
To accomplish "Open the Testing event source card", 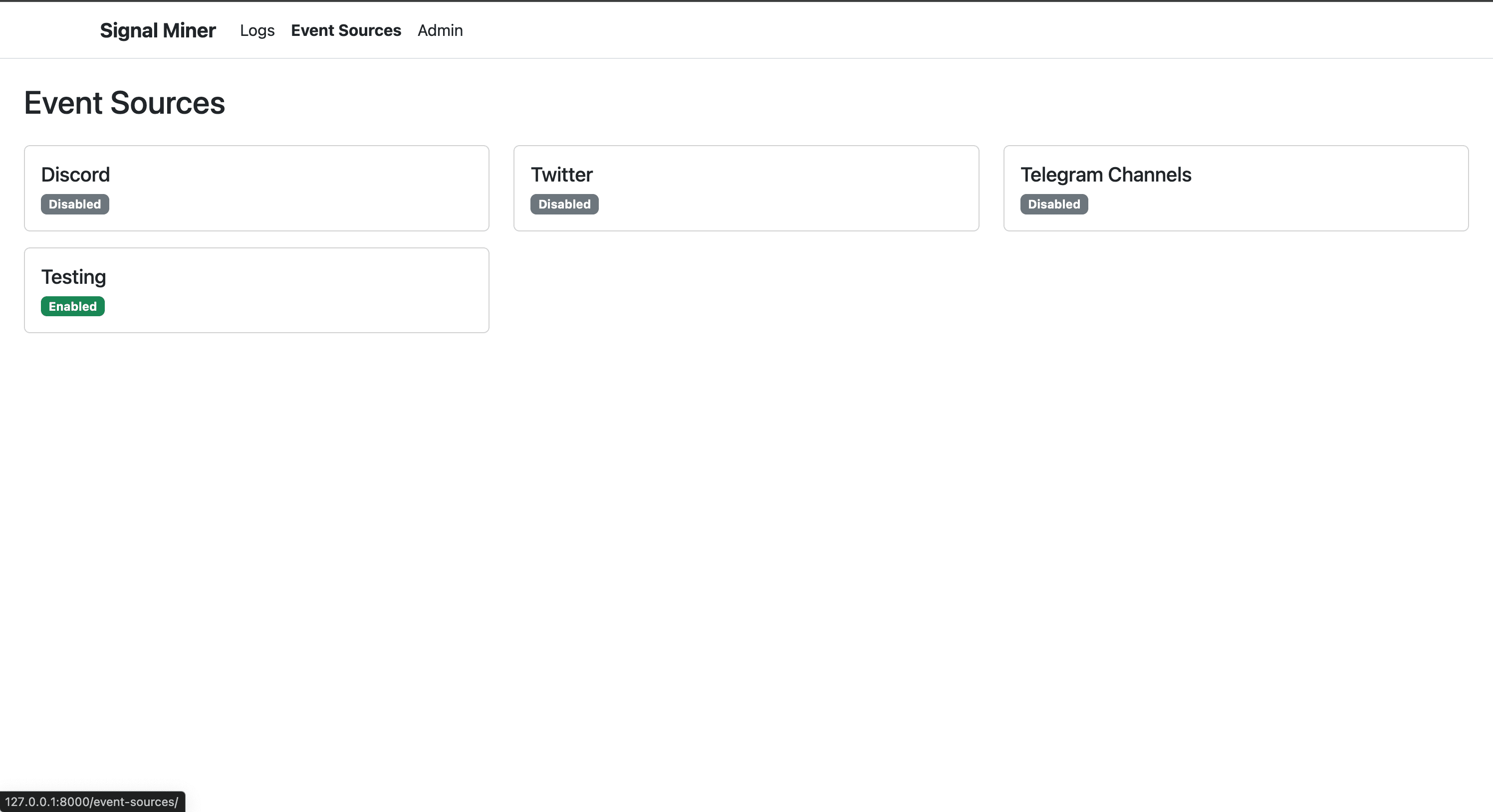I will point(257,290).
